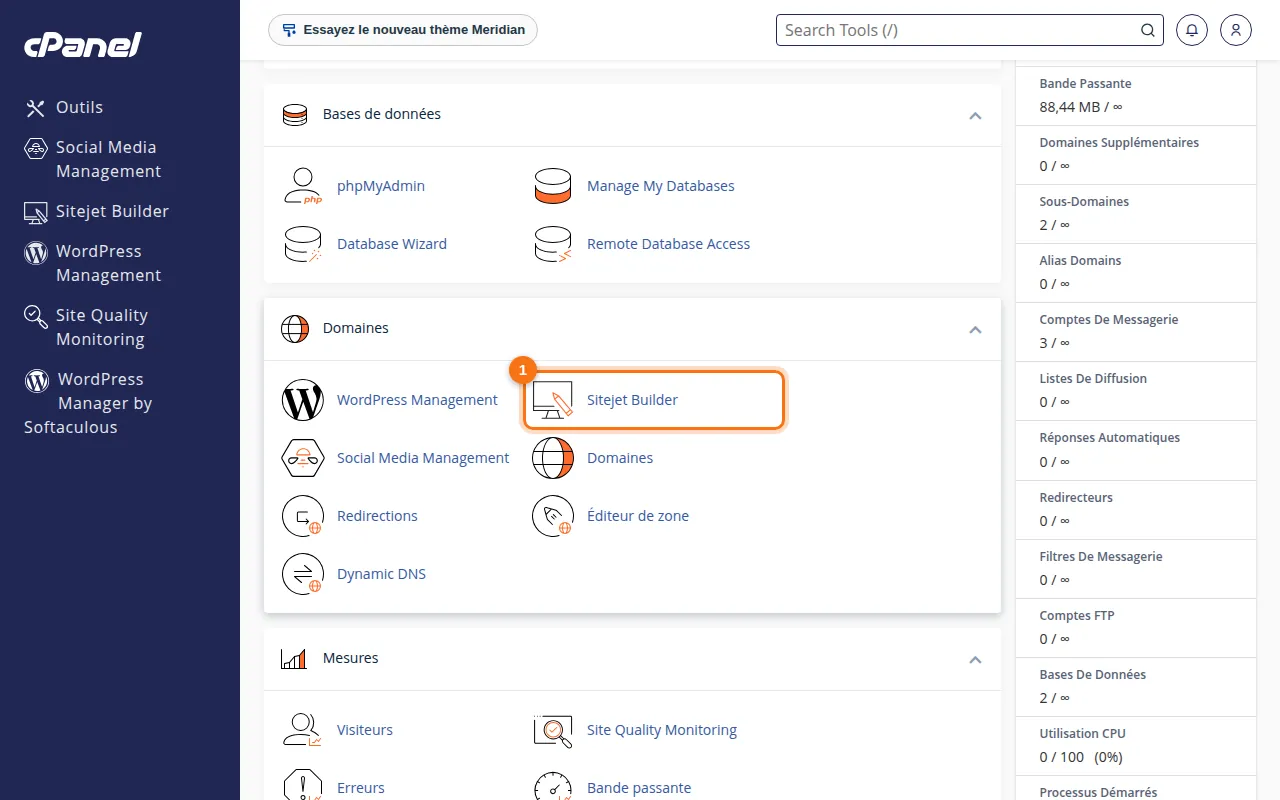
Task: Click the Sitejet Builder monitor icon in Domaines
Action: pyautogui.click(x=552, y=400)
